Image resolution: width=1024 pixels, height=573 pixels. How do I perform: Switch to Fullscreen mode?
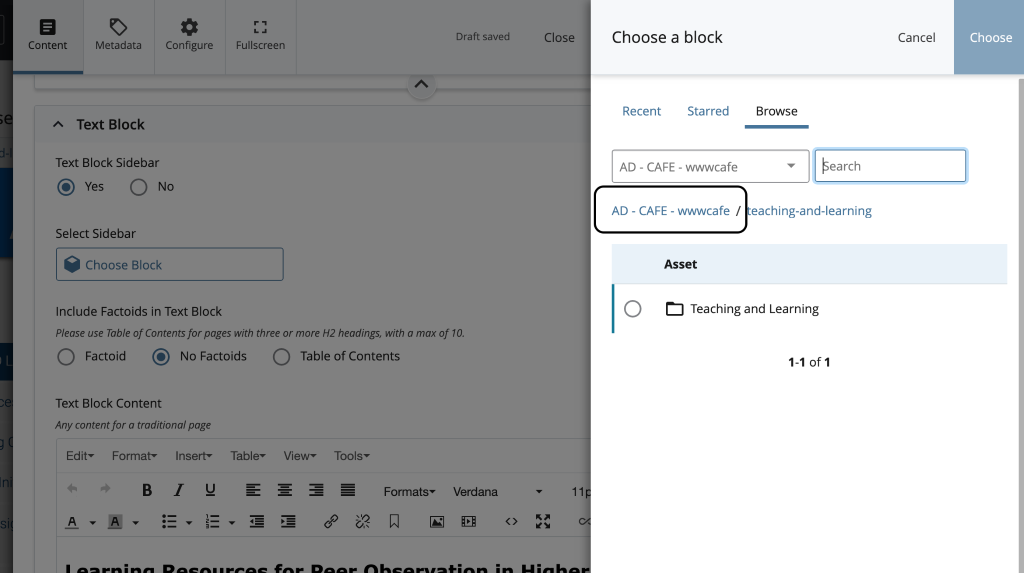[x=261, y=36]
